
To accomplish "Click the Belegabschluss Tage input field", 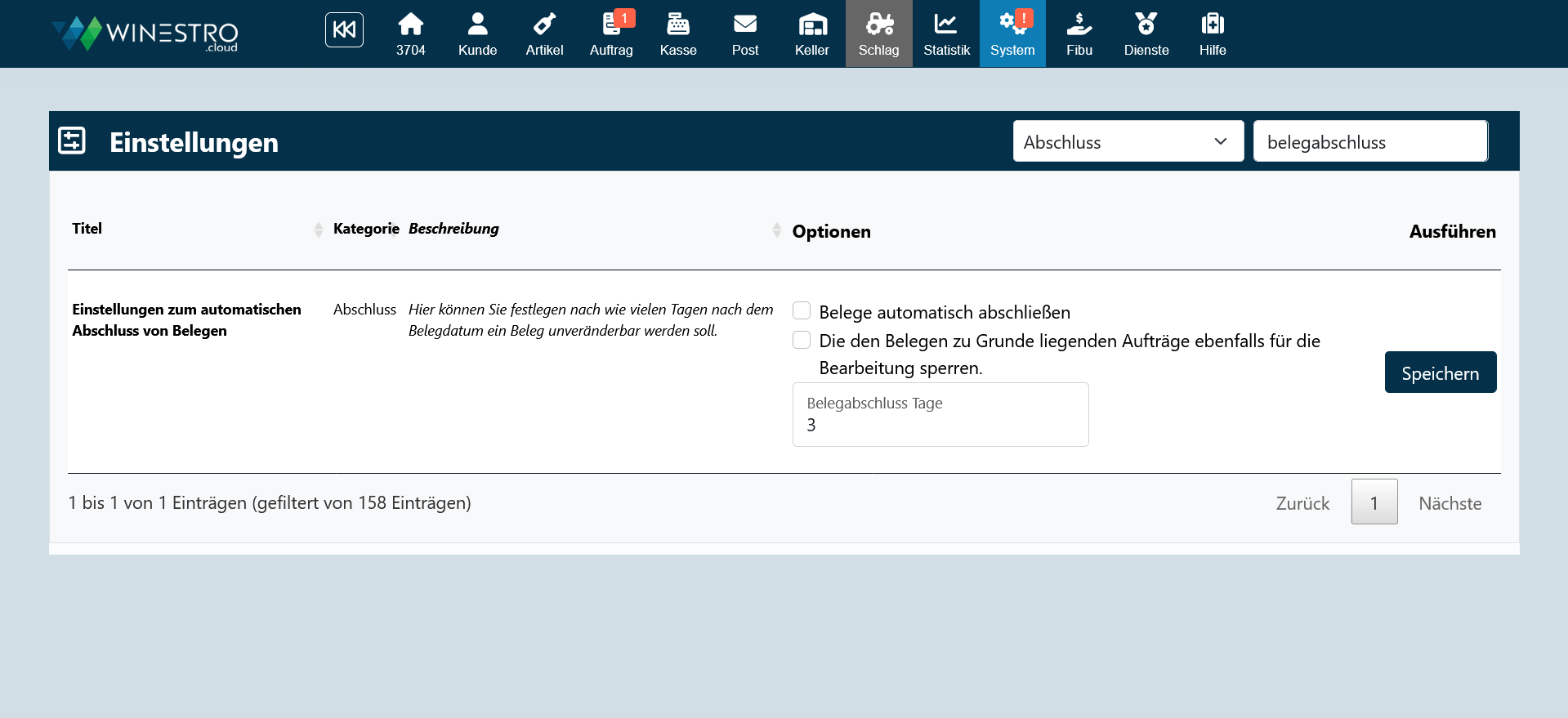I will point(940,424).
